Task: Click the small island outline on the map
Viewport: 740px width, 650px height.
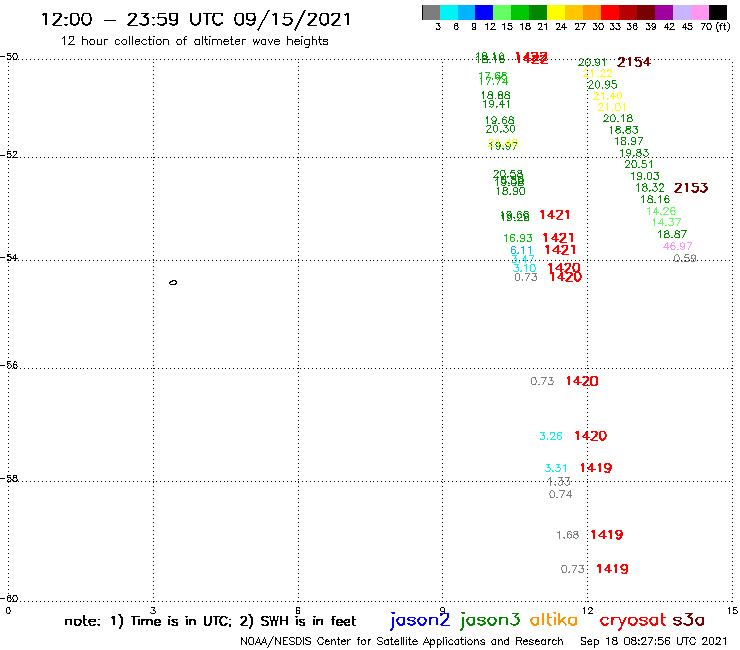Action: pyautogui.click(x=173, y=283)
